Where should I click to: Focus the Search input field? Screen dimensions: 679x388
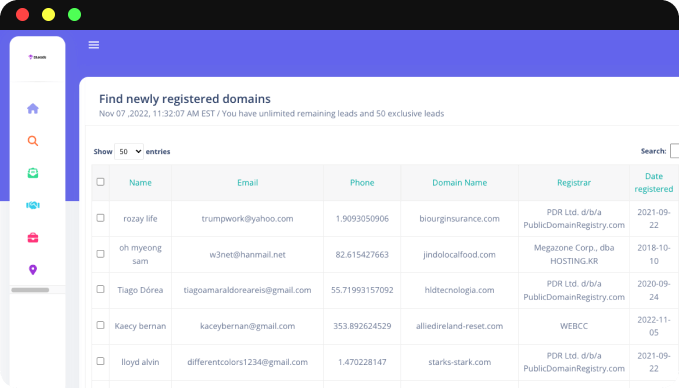pos(675,151)
